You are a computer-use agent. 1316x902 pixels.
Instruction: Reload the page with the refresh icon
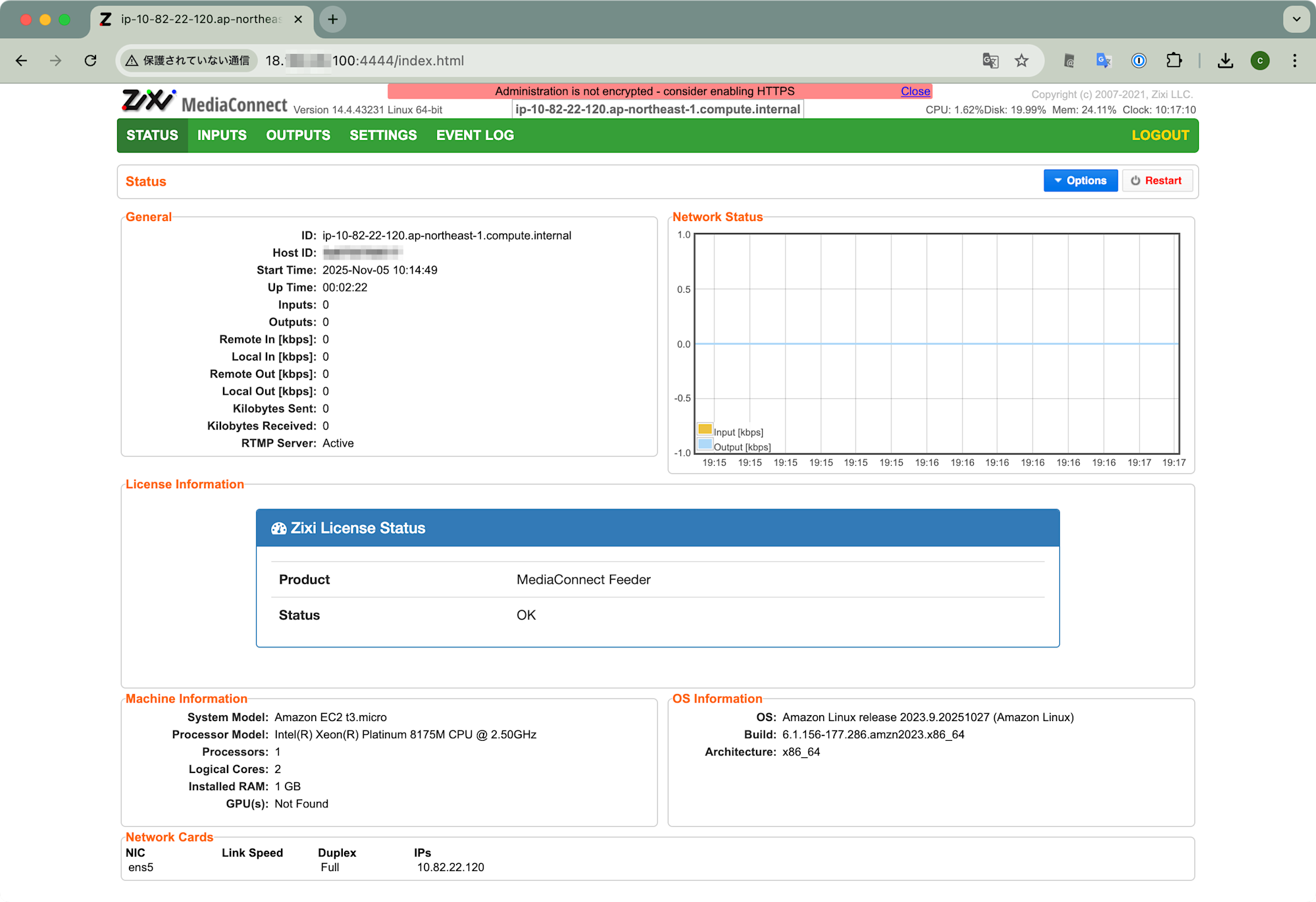[x=91, y=61]
